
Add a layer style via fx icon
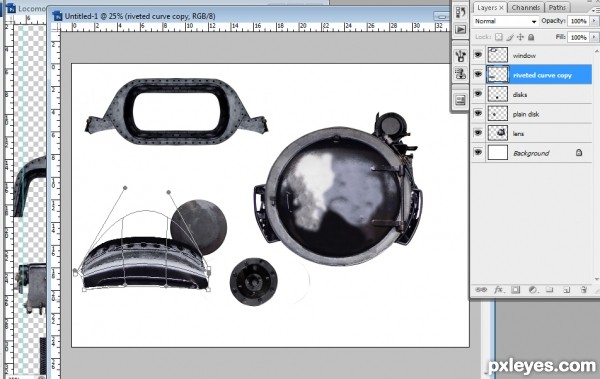pos(498,290)
